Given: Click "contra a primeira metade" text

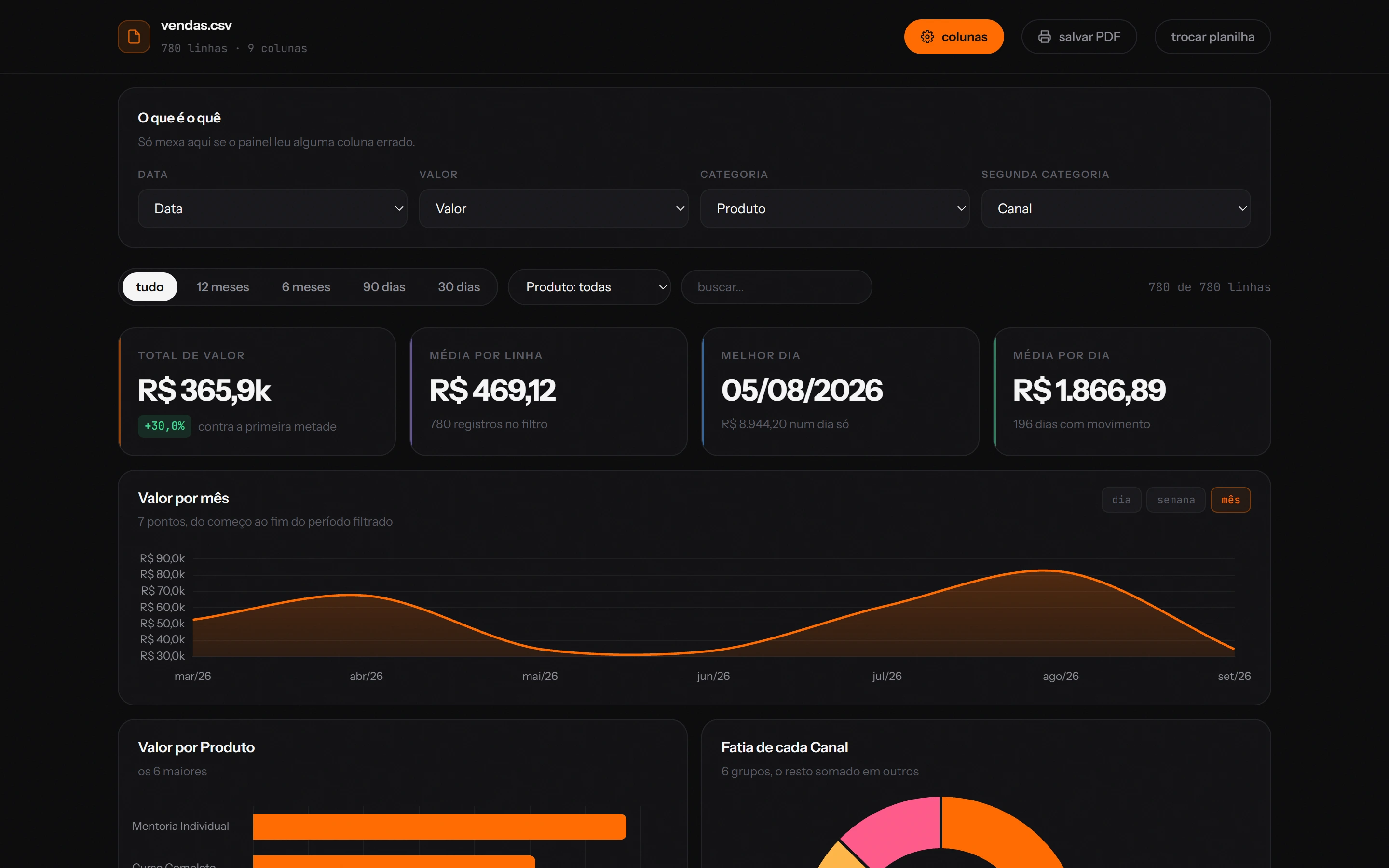Looking at the screenshot, I should point(268,427).
